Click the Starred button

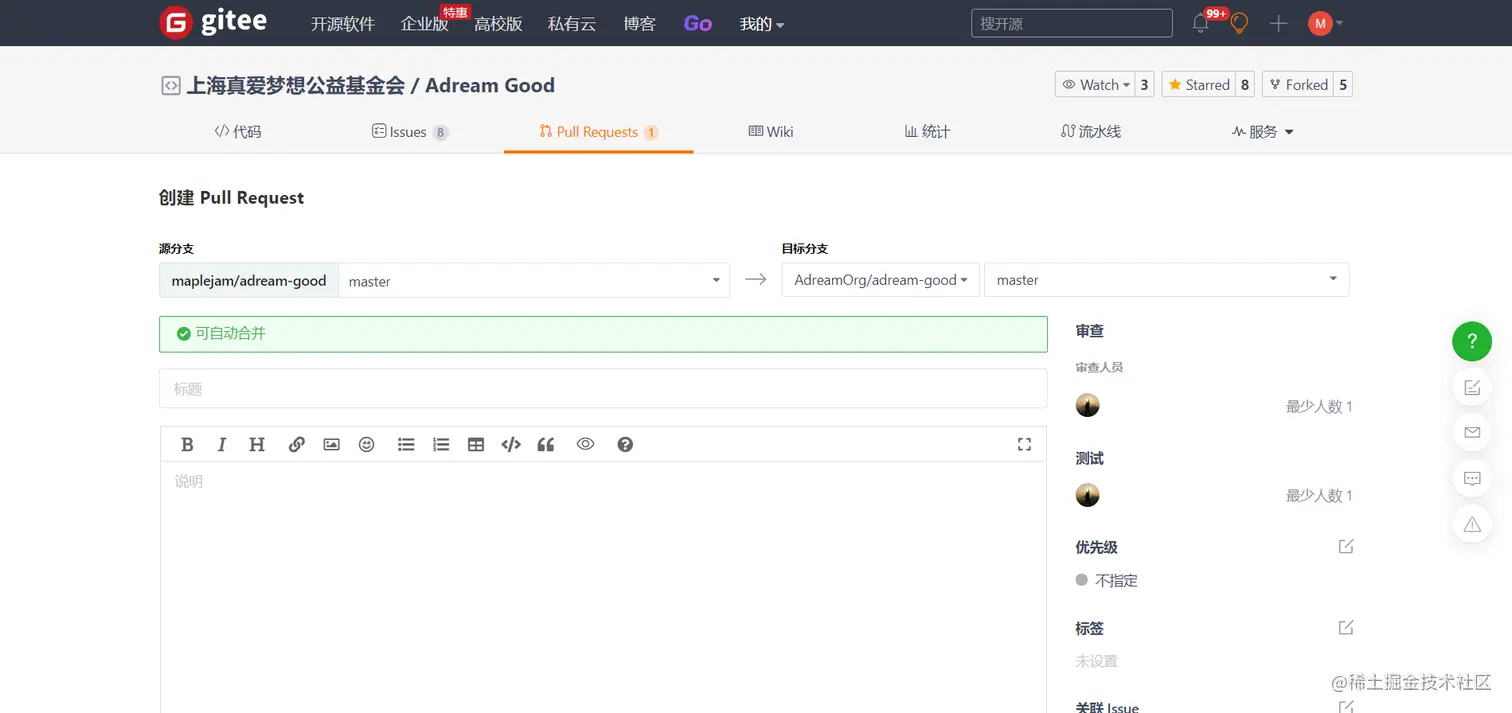1199,85
